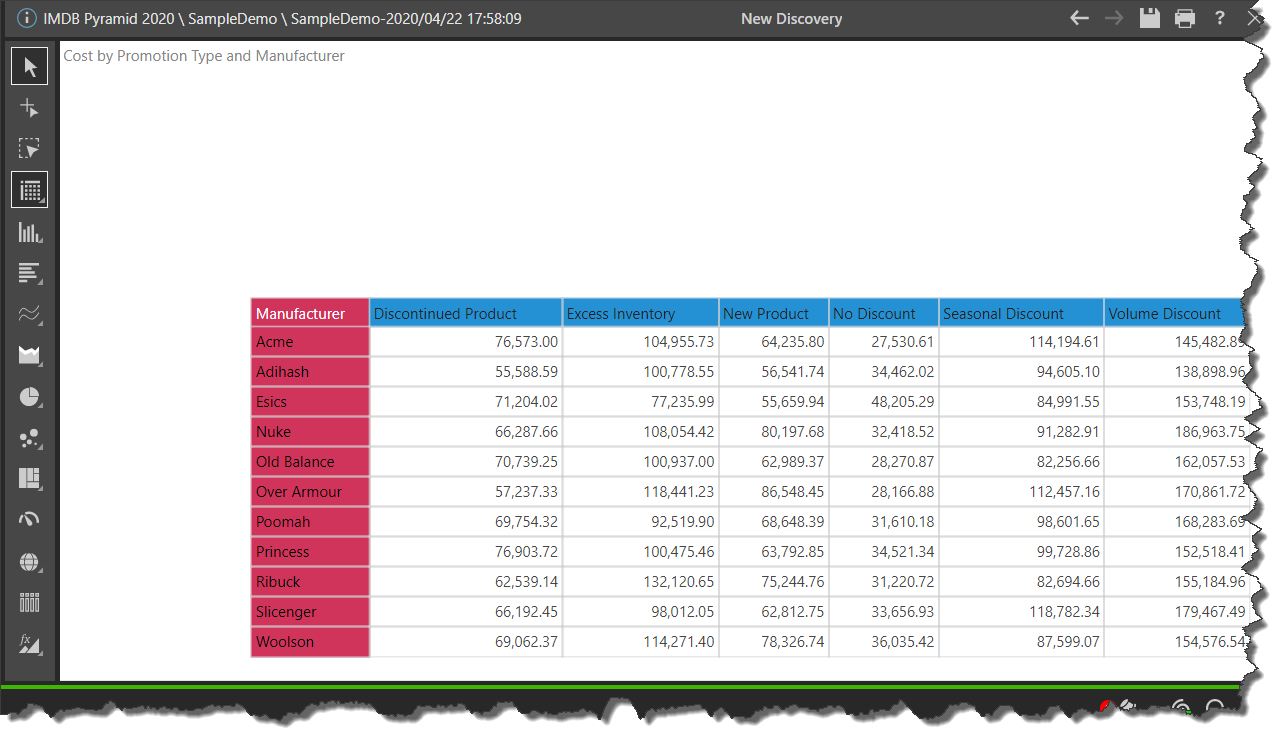Switch visualization to grid table

29,190
